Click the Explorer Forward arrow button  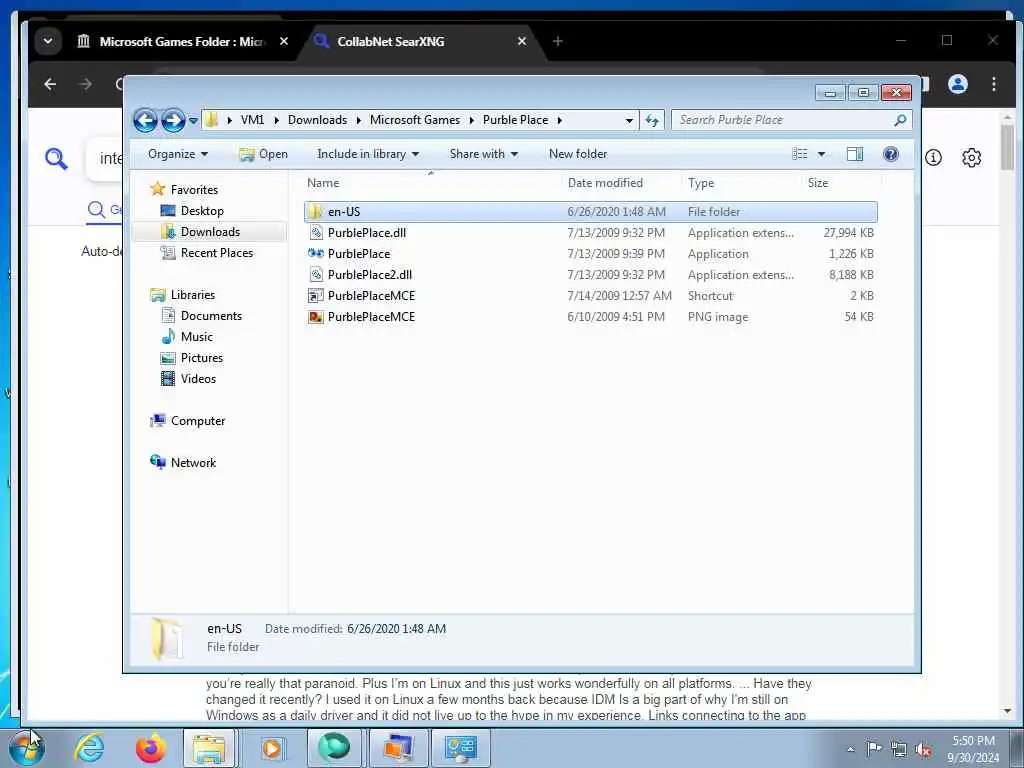(x=173, y=120)
